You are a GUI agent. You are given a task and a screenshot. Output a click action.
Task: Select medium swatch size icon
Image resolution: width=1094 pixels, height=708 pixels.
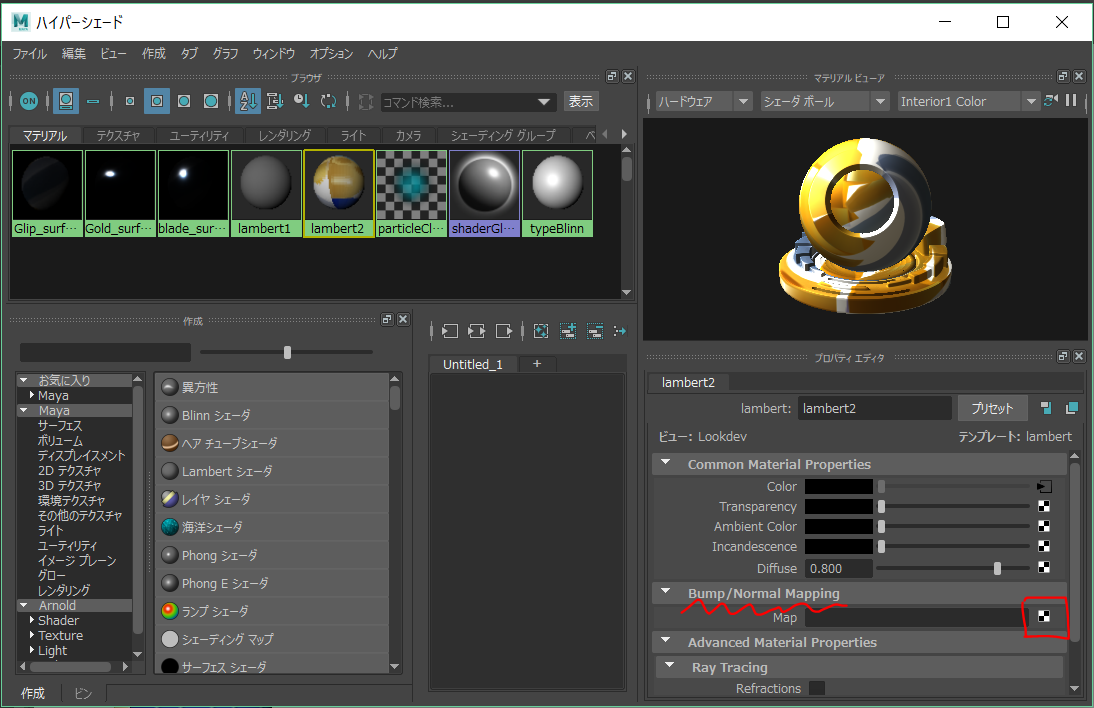(x=157, y=101)
